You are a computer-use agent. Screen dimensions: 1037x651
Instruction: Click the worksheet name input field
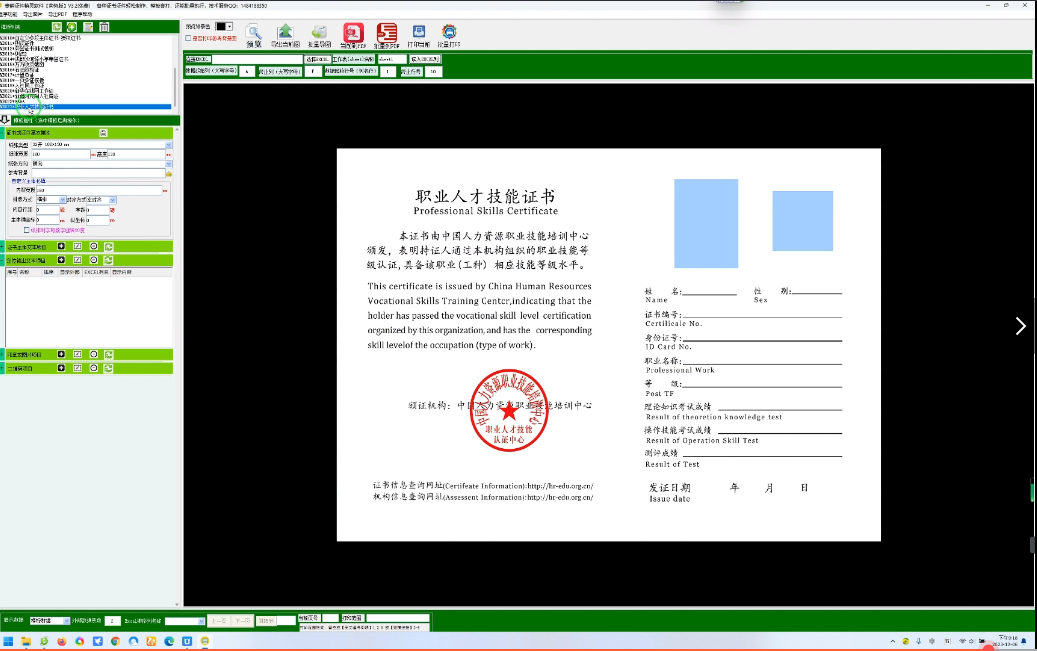[x=392, y=59]
